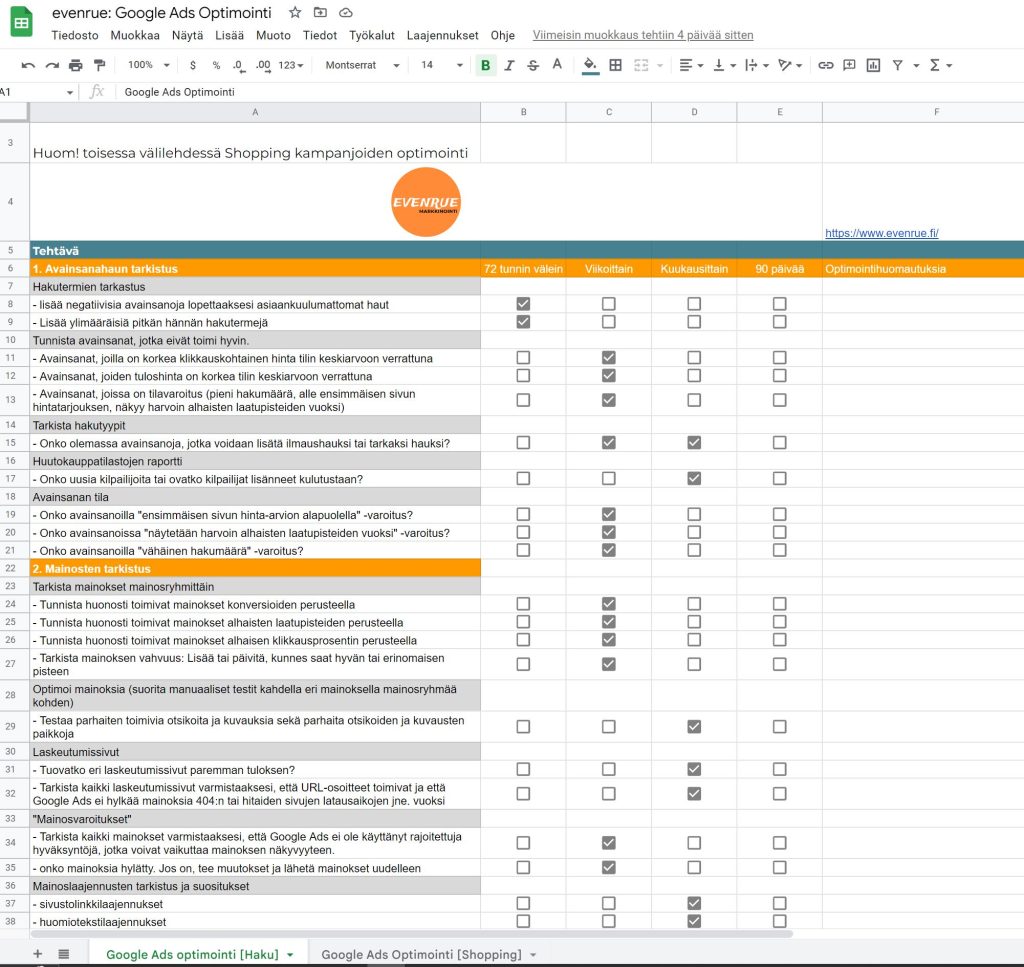Screen dimensions: 1024x967
Task: Click 'Viimeisin muokkaus tehtiin 4 päivää sitten'
Action: [644, 35]
